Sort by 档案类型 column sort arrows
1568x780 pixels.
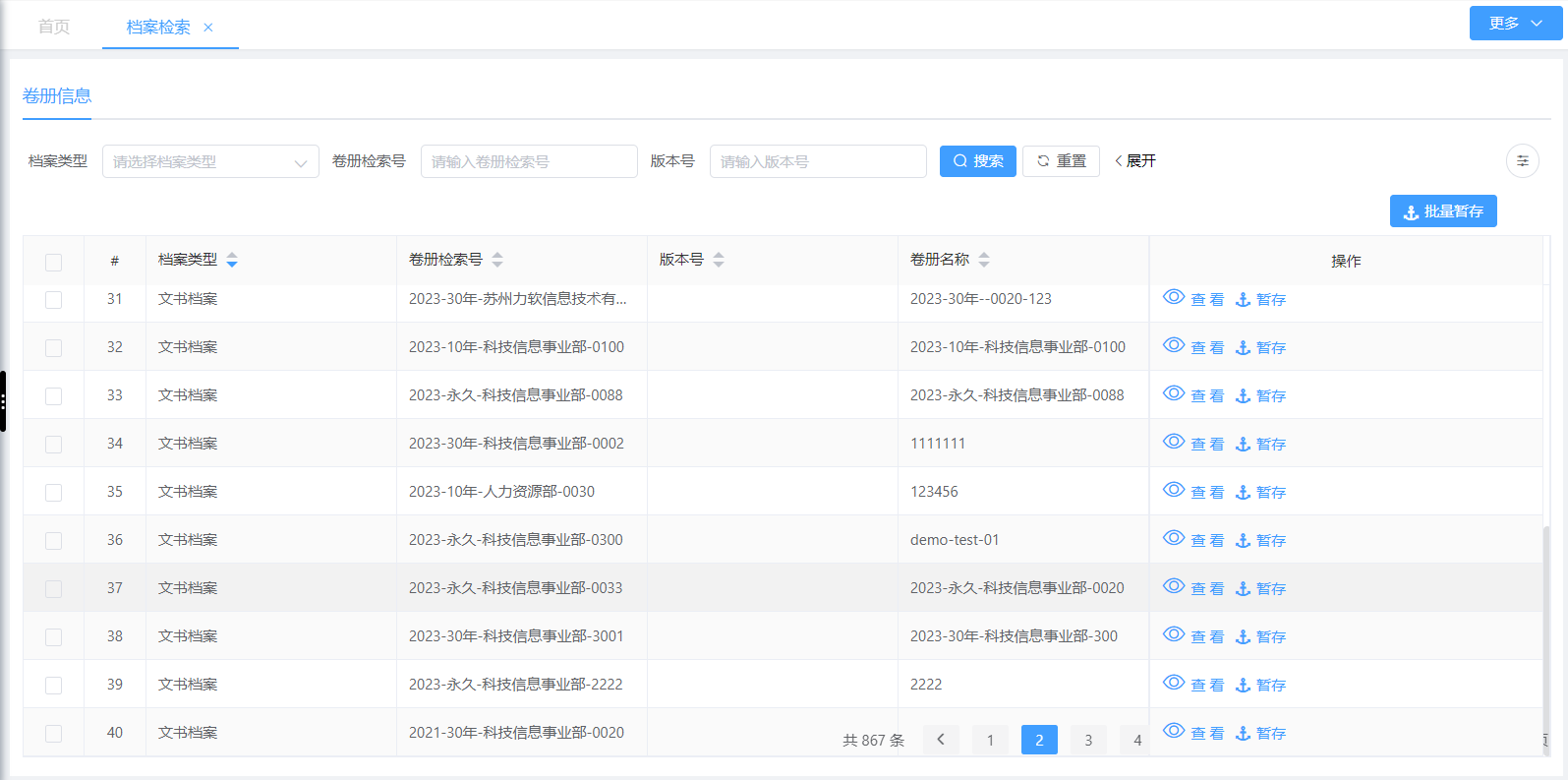pos(232,260)
